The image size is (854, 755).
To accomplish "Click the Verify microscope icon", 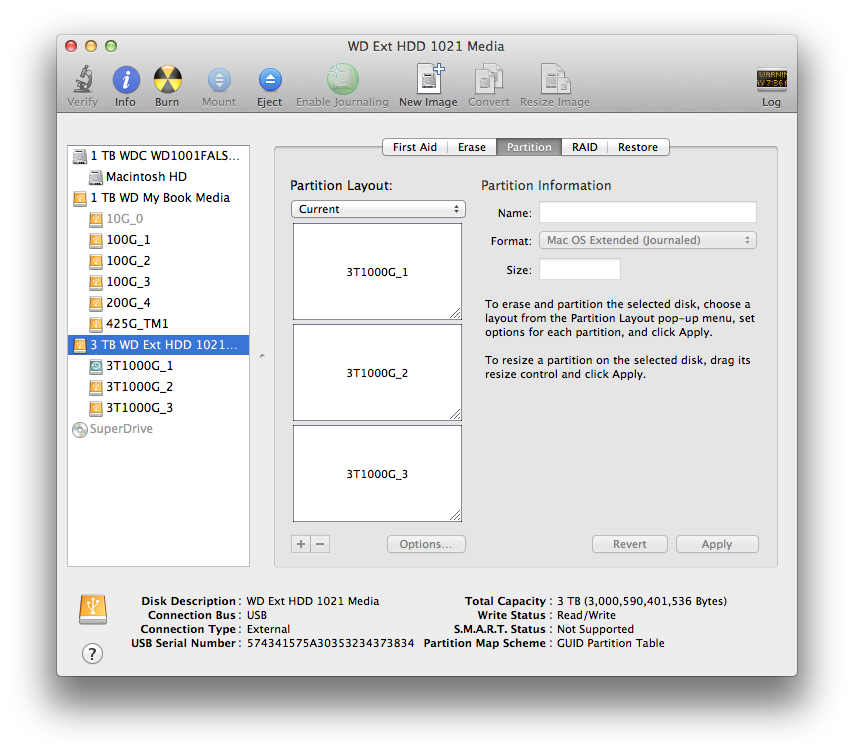I will [x=83, y=80].
